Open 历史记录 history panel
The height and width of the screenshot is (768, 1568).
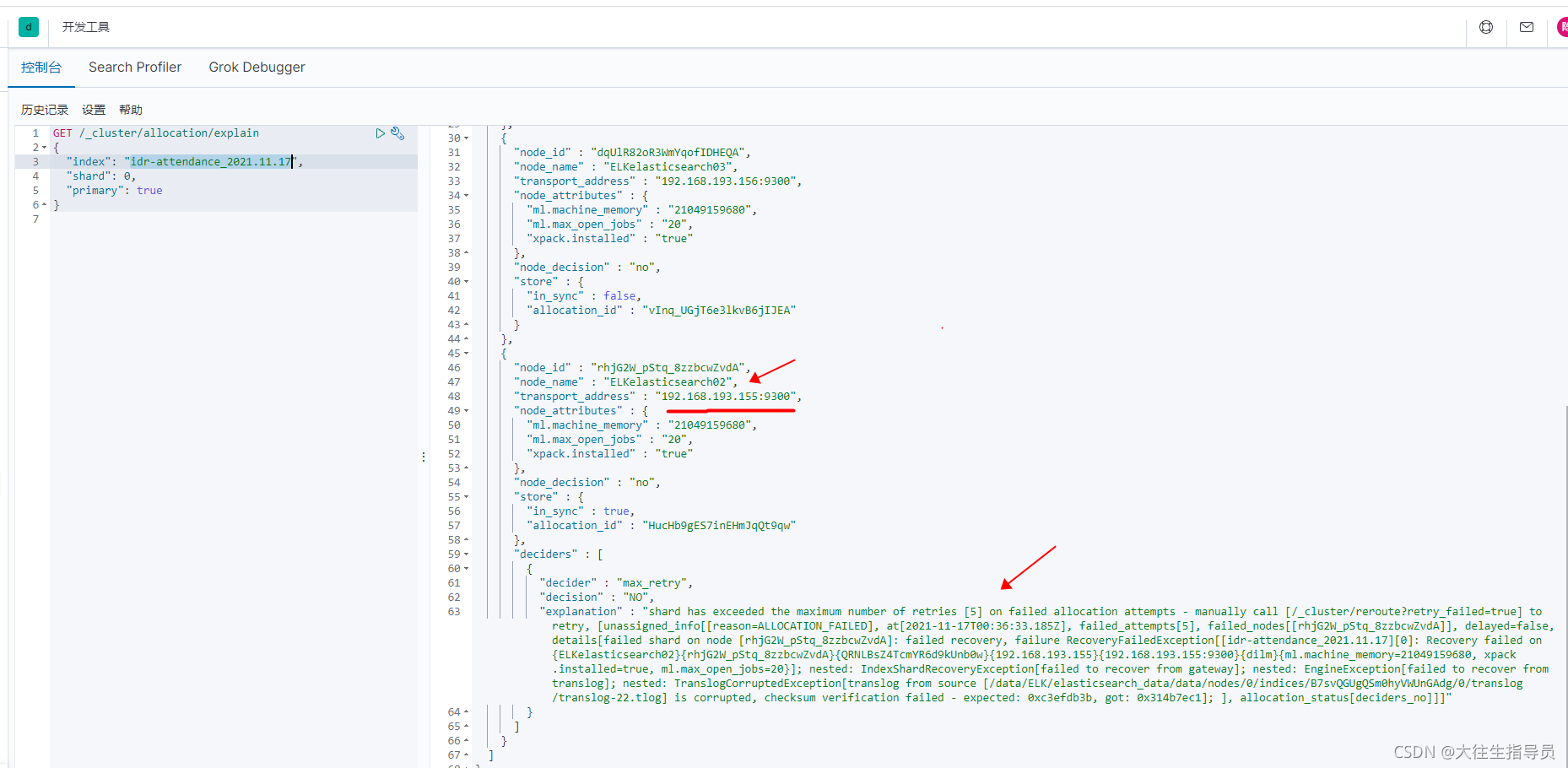point(45,110)
